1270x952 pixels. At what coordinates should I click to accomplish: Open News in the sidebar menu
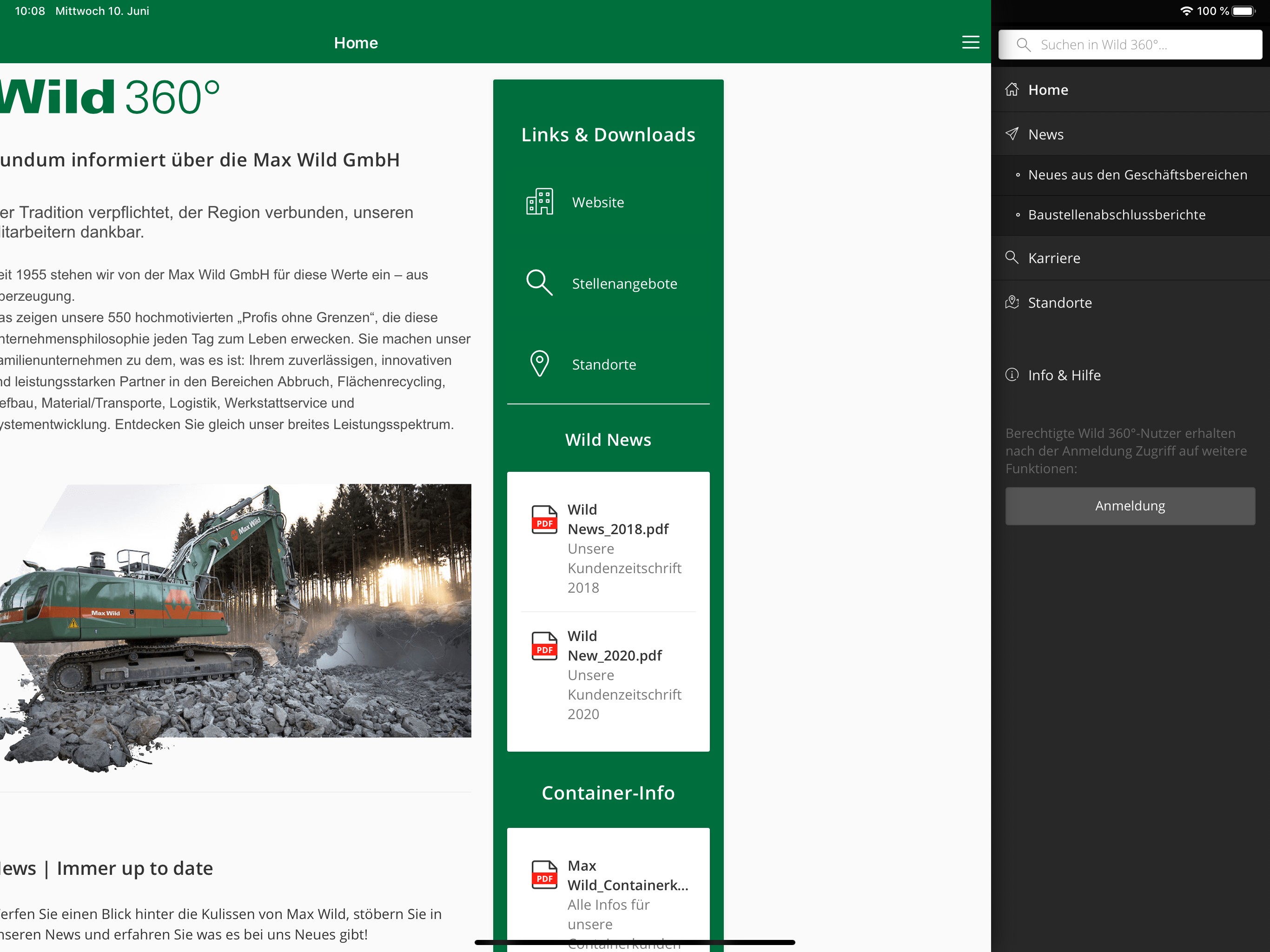(x=1130, y=134)
